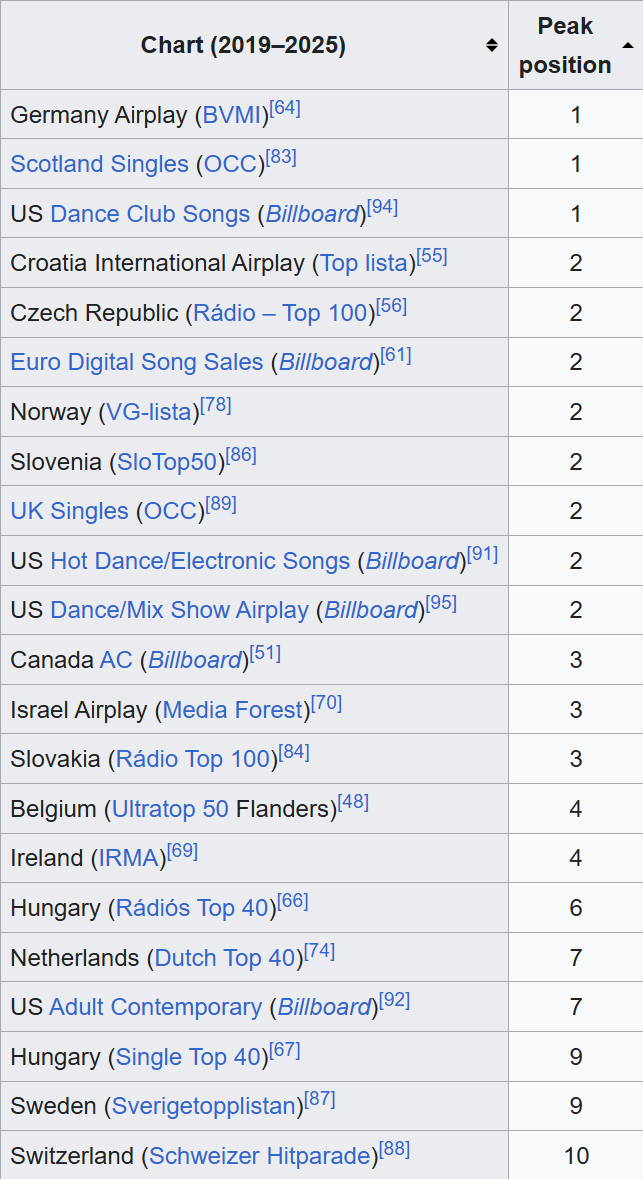Open citation reference 67
This screenshot has height=1179, width=643.
[x=285, y=1050]
